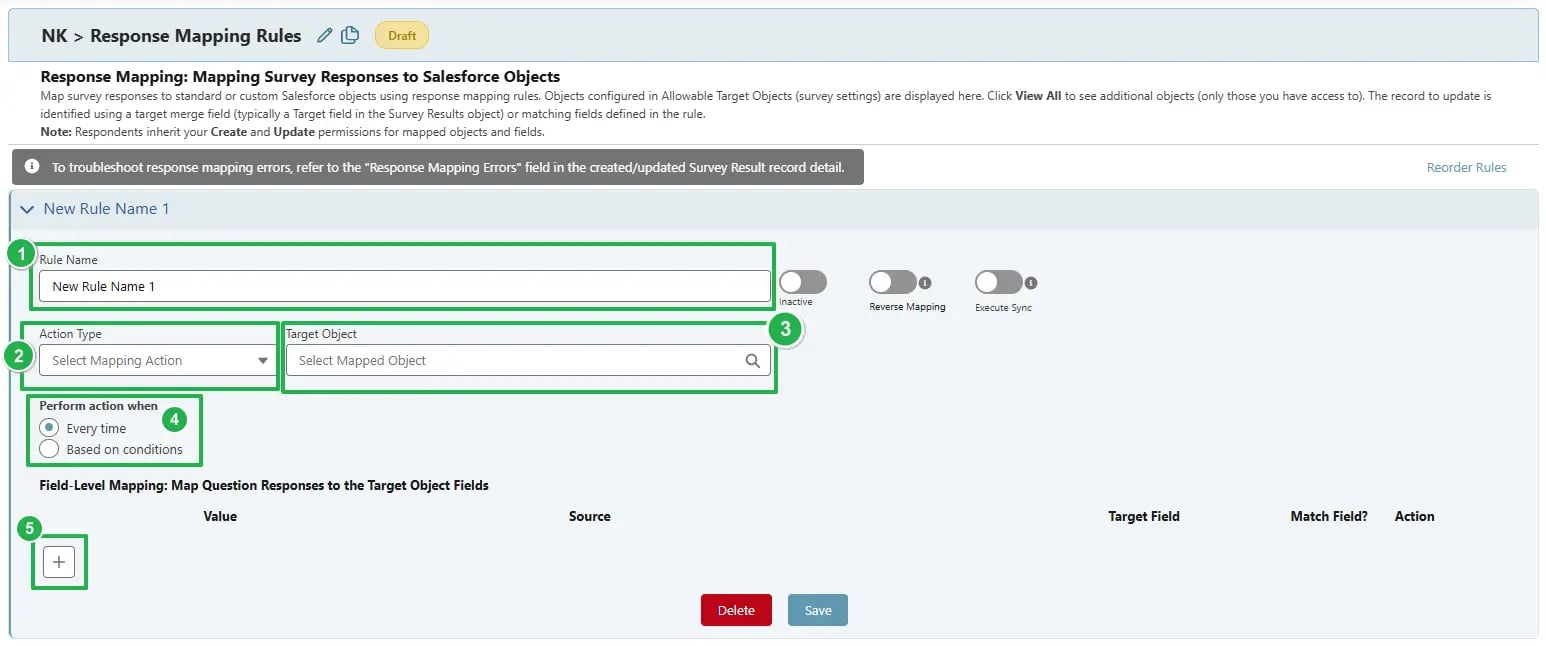Click the copy icon beside the title
The image size is (1546, 646).
click(350, 35)
